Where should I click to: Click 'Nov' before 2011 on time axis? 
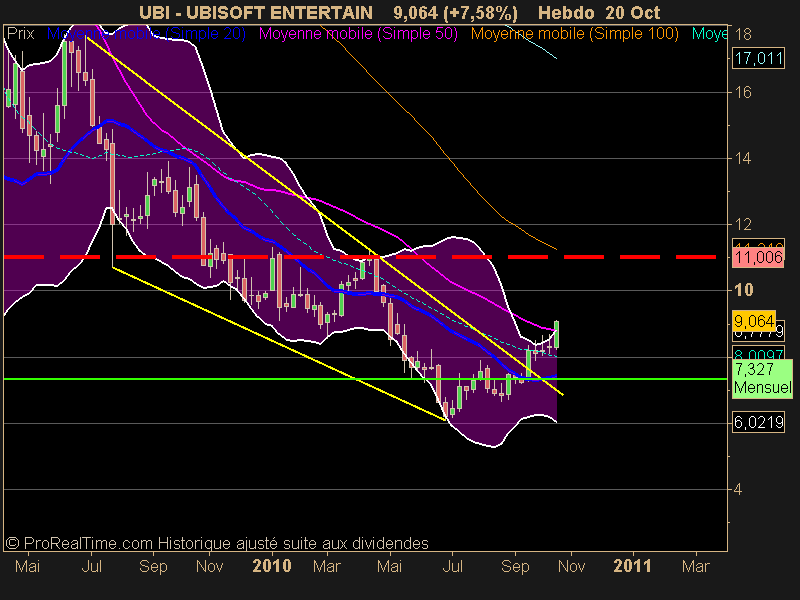[x=571, y=566]
